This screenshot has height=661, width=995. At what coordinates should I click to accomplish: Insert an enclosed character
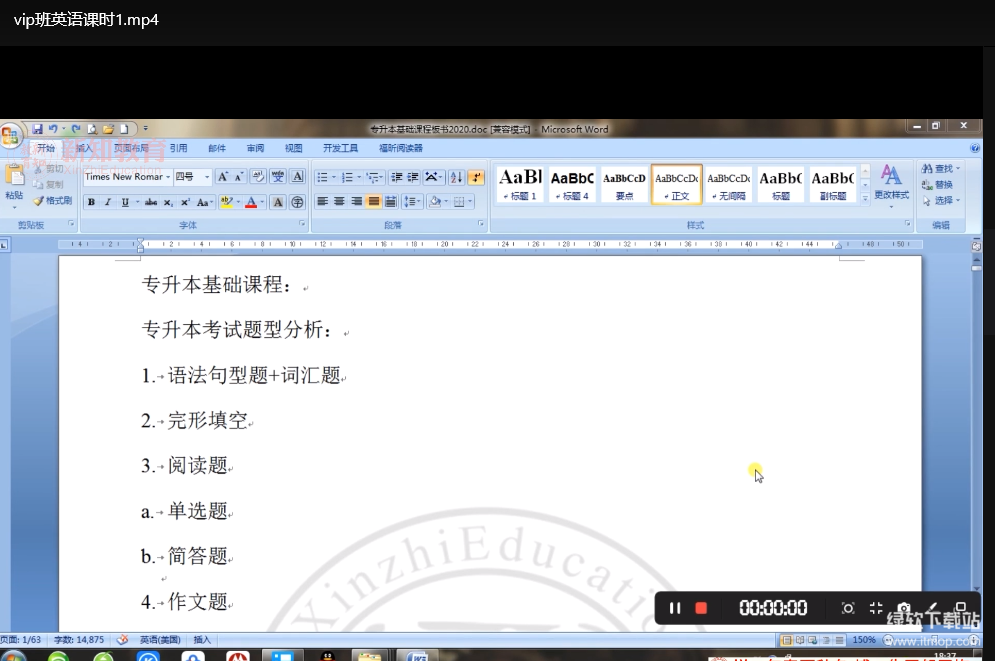point(297,202)
